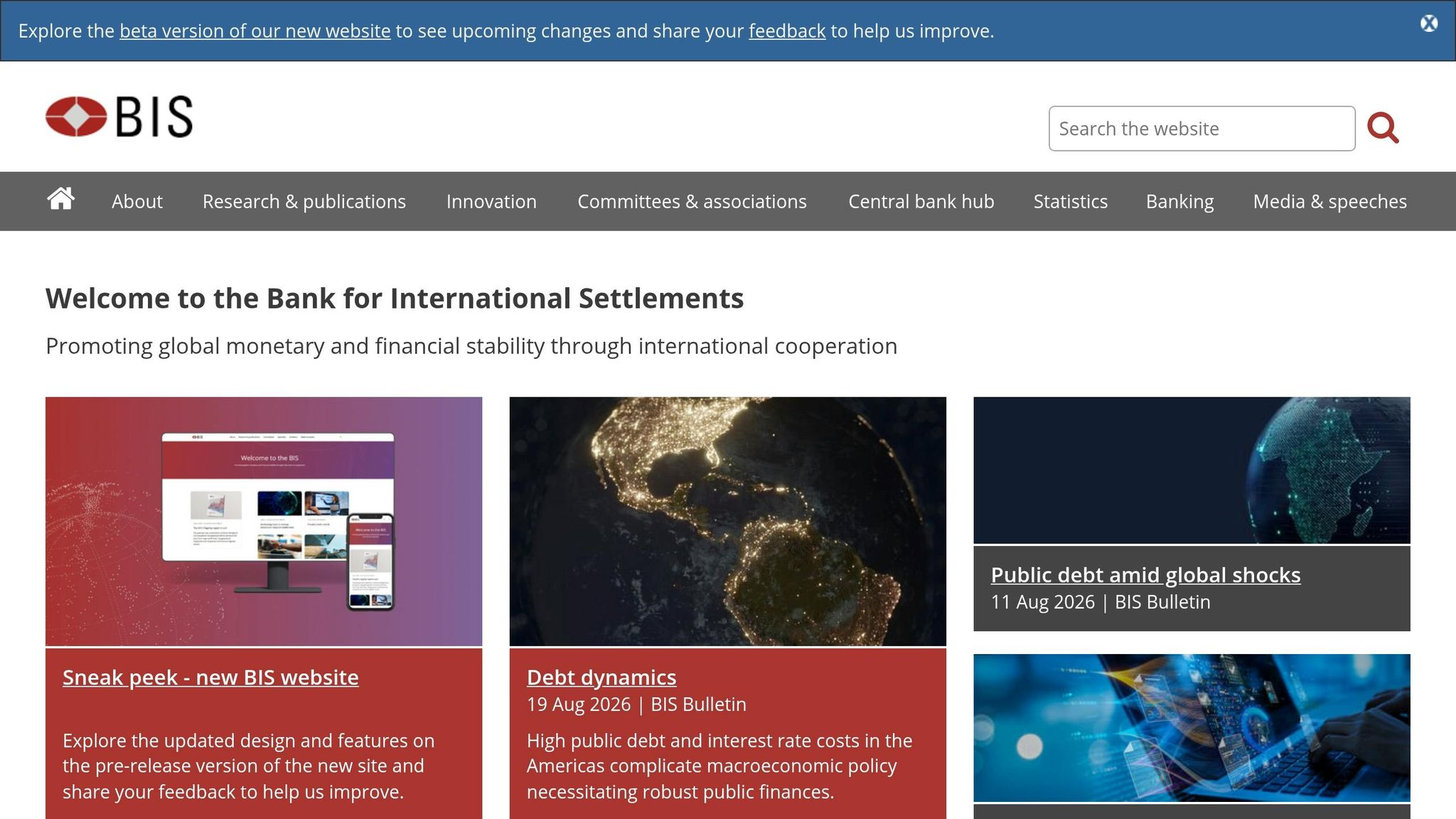Screen dimensions: 1456x819
Task: Click the Welcome to the Bank heading
Action: click(395, 299)
